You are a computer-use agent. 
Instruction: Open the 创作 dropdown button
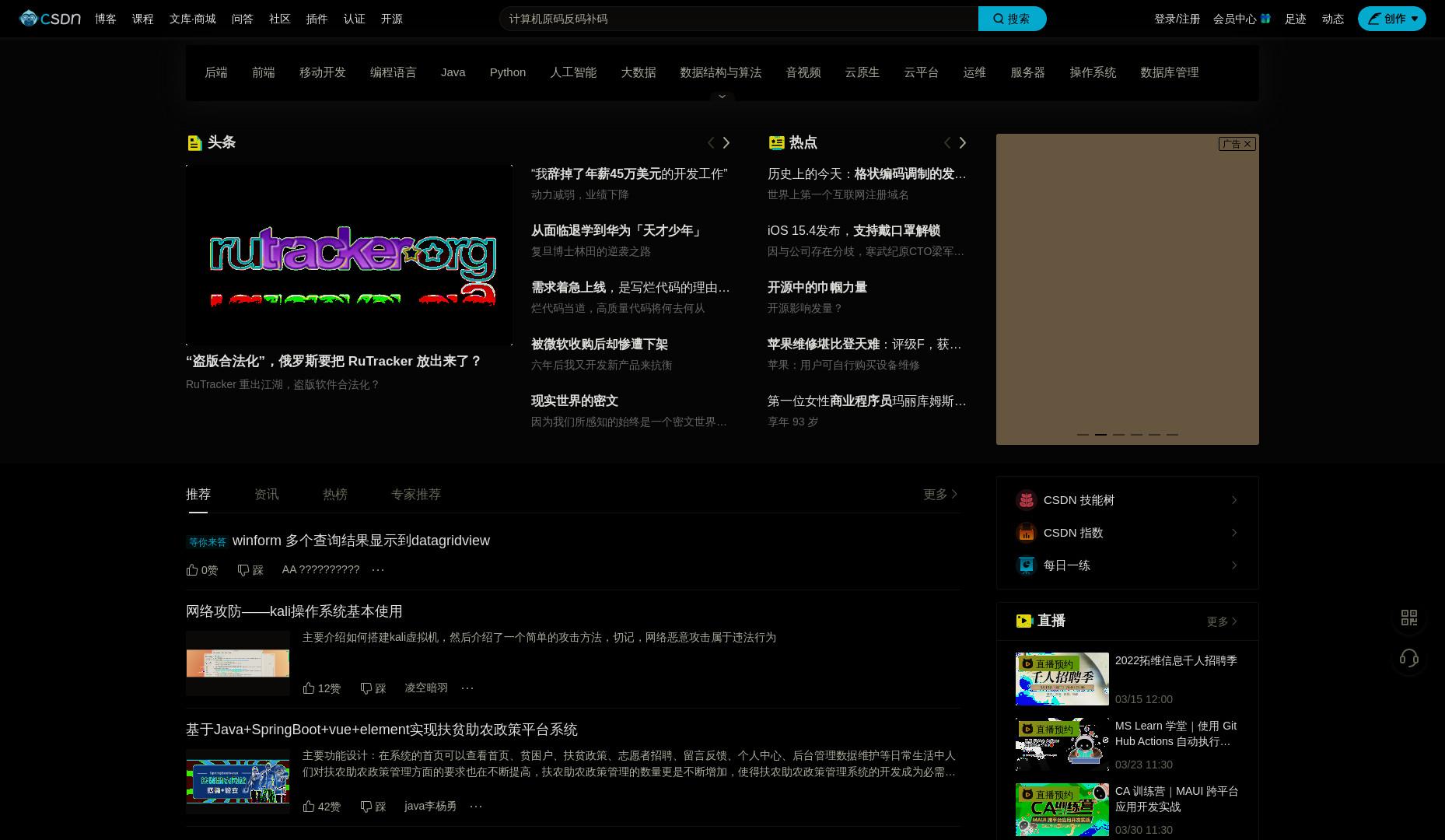[x=1391, y=19]
